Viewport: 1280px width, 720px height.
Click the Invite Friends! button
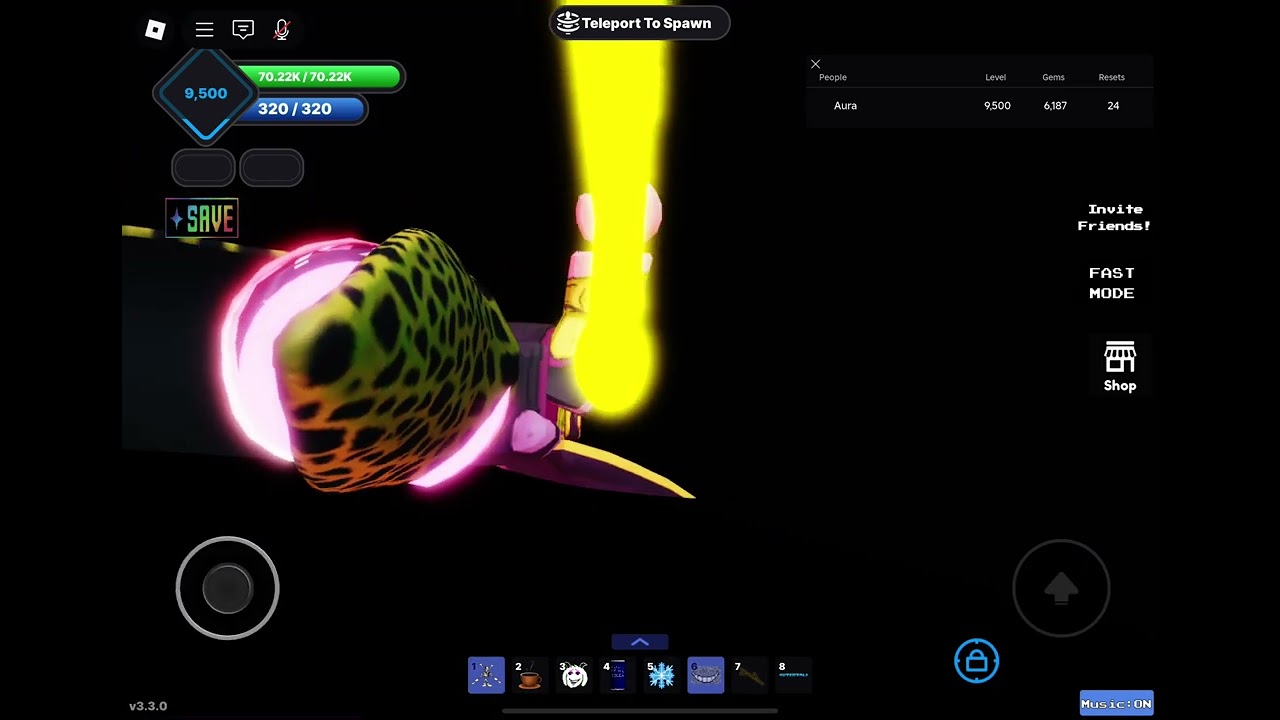point(1114,217)
